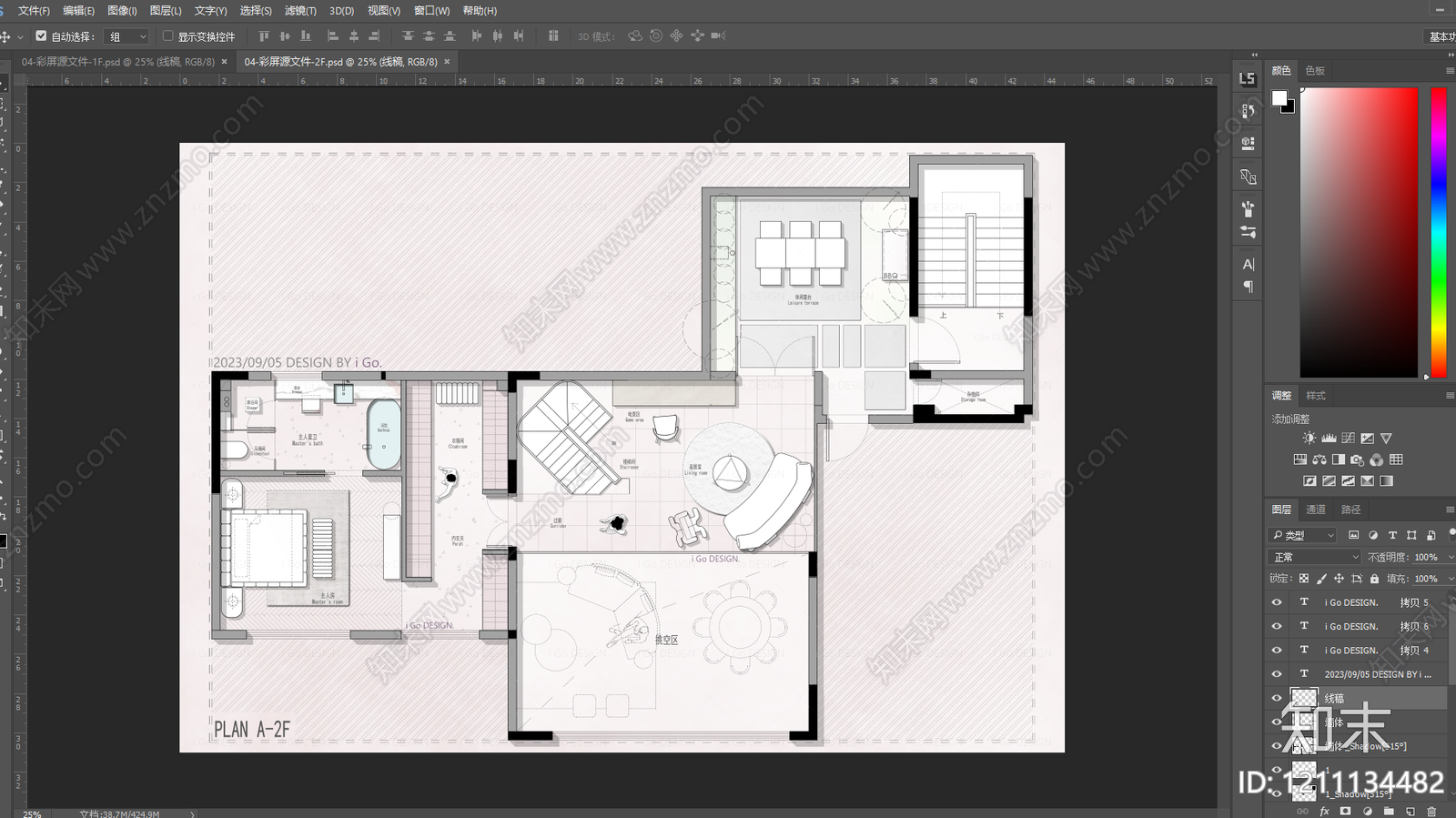Open the Paragraph panel icon
This screenshot has width=1456, height=818.
[x=1248, y=287]
